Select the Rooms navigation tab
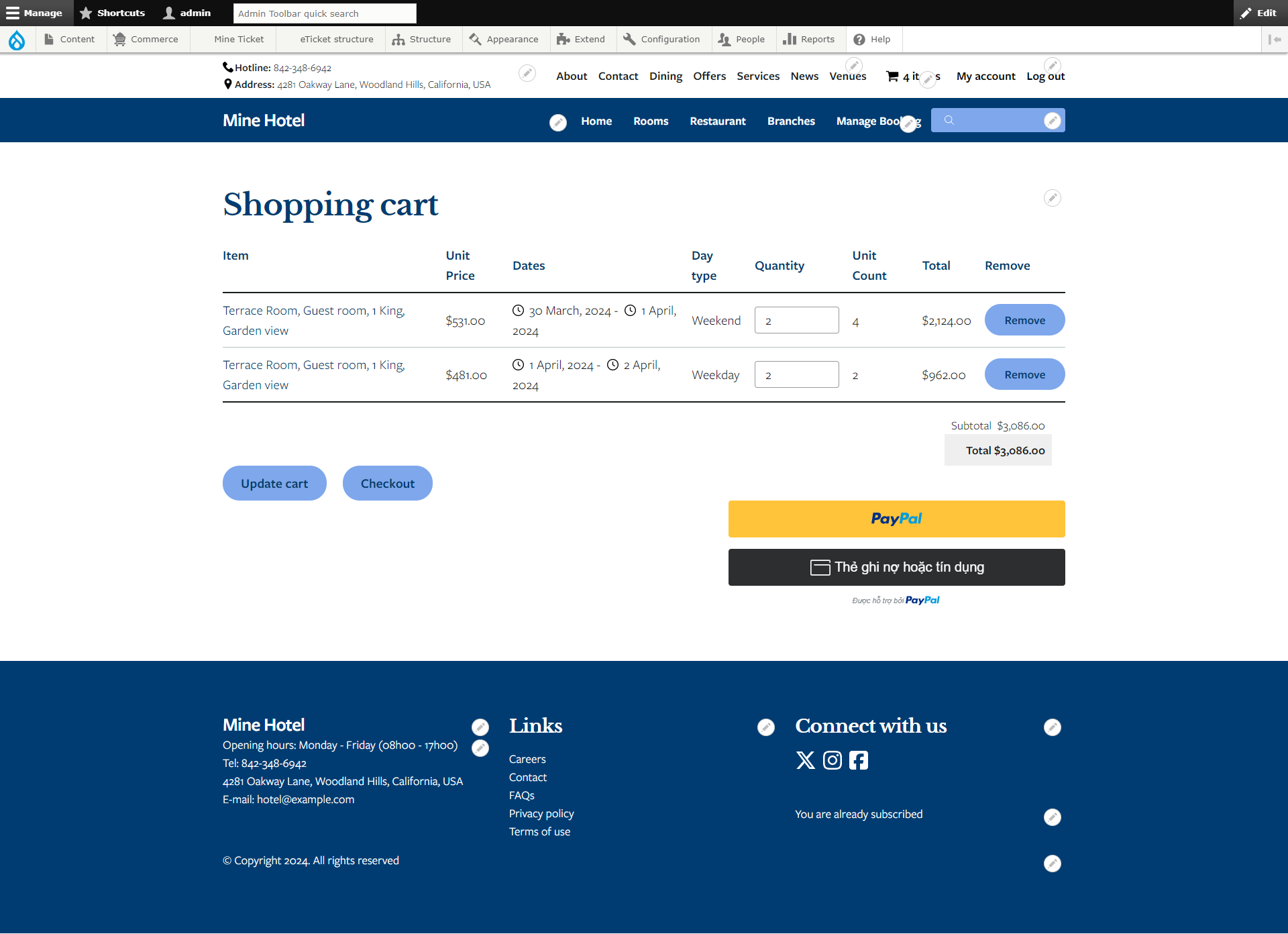The image size is (1288, 934). (x=652, y=121)
